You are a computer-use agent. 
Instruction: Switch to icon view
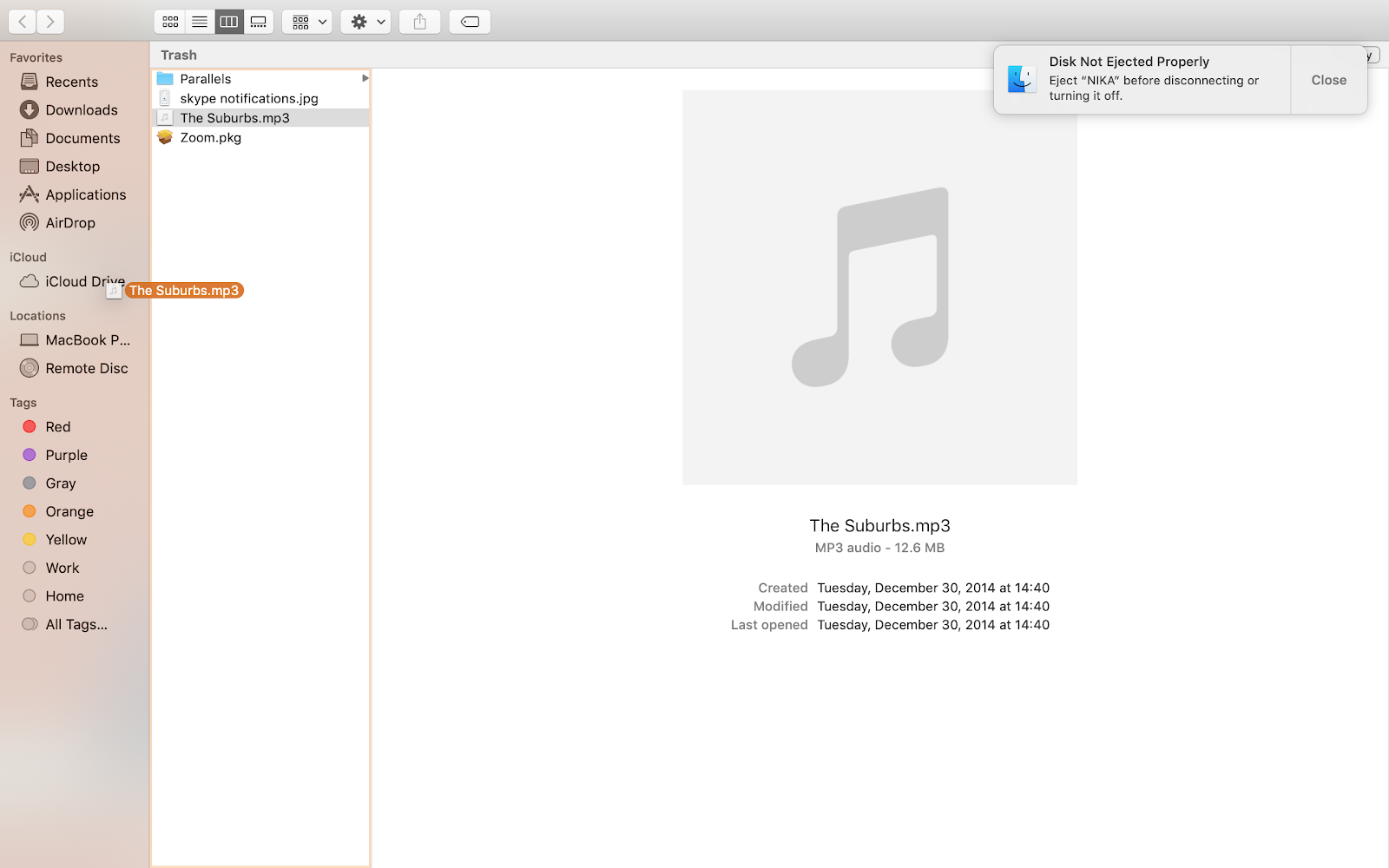coord(170,22)
